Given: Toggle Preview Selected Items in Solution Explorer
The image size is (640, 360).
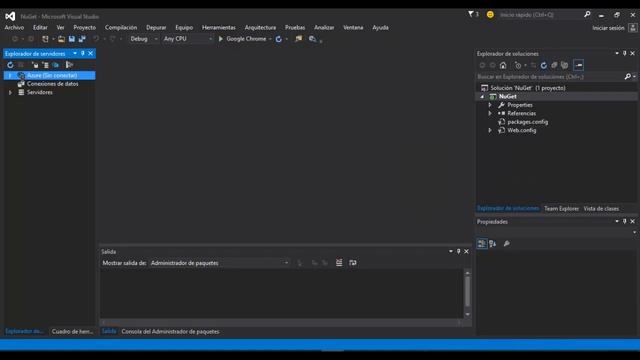Looking at the screenshot, I should 578,65.
